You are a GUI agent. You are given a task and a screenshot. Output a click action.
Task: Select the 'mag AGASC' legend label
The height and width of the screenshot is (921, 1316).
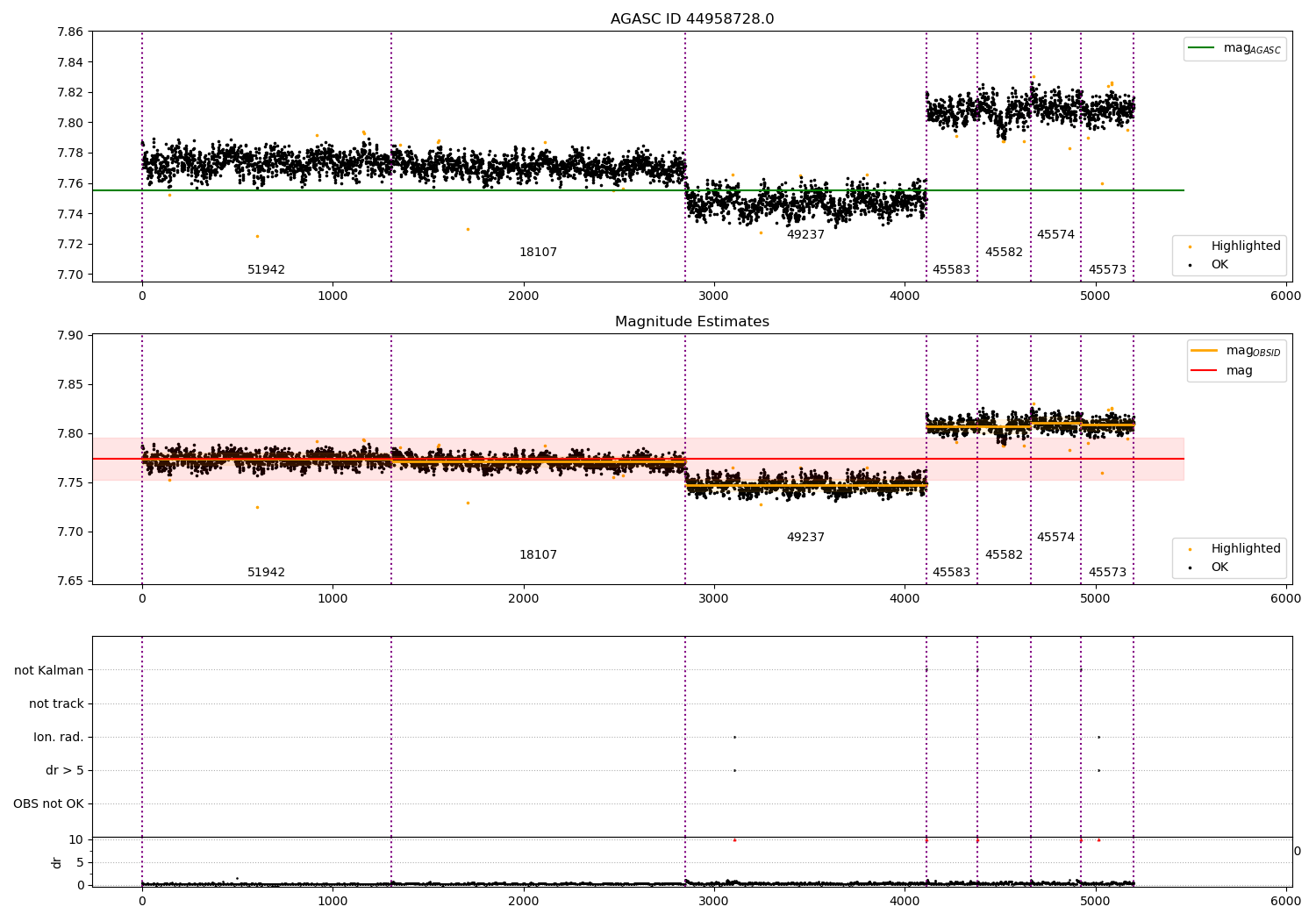click(1252, 49)
